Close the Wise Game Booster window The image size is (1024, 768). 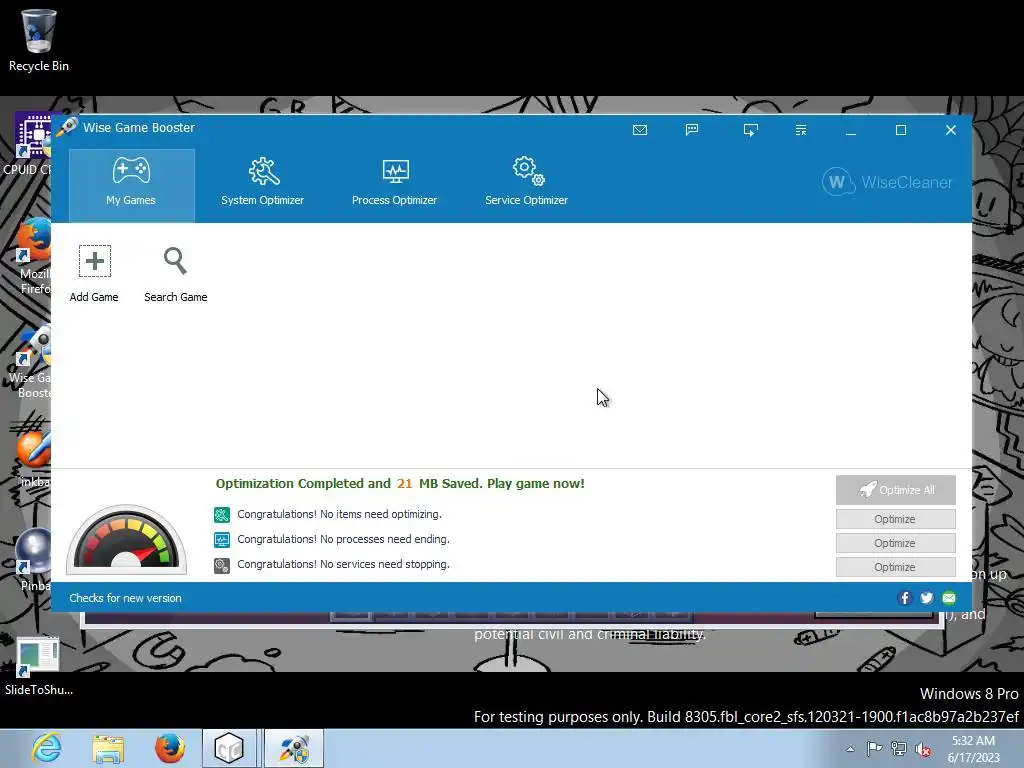[951, 130]
